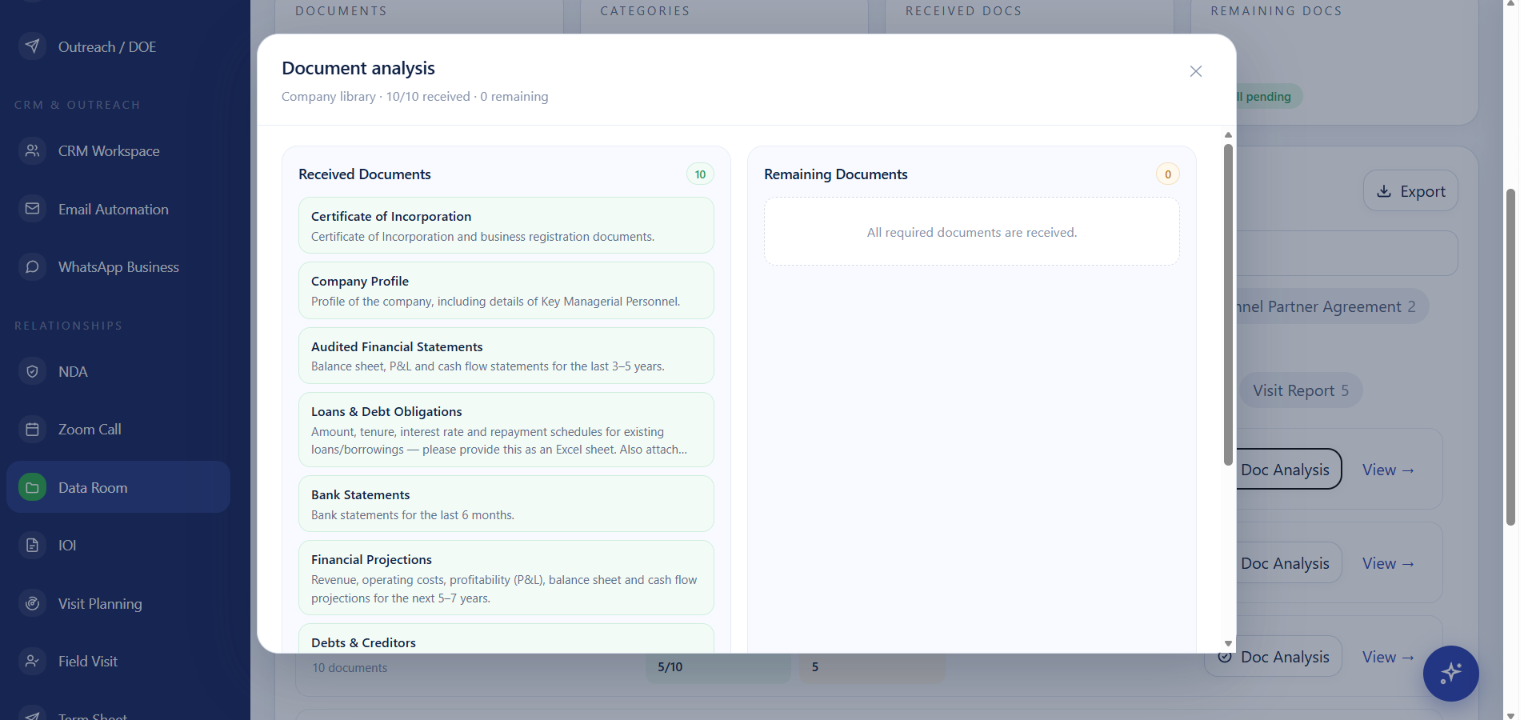Follow the first View → link

pyautogui.click(x=1388, y=469)
